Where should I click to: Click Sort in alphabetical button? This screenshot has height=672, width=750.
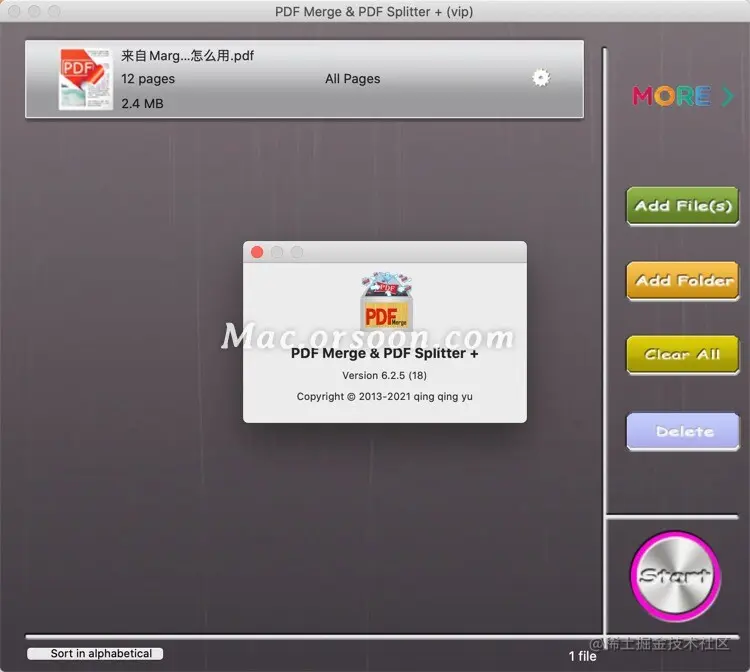click(x=95, y=653)
